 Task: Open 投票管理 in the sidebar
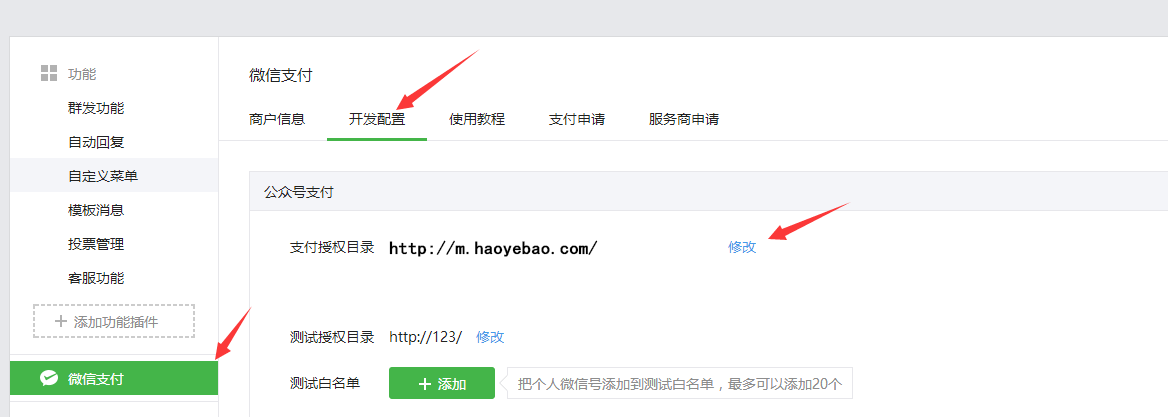(x=96, y=244)
